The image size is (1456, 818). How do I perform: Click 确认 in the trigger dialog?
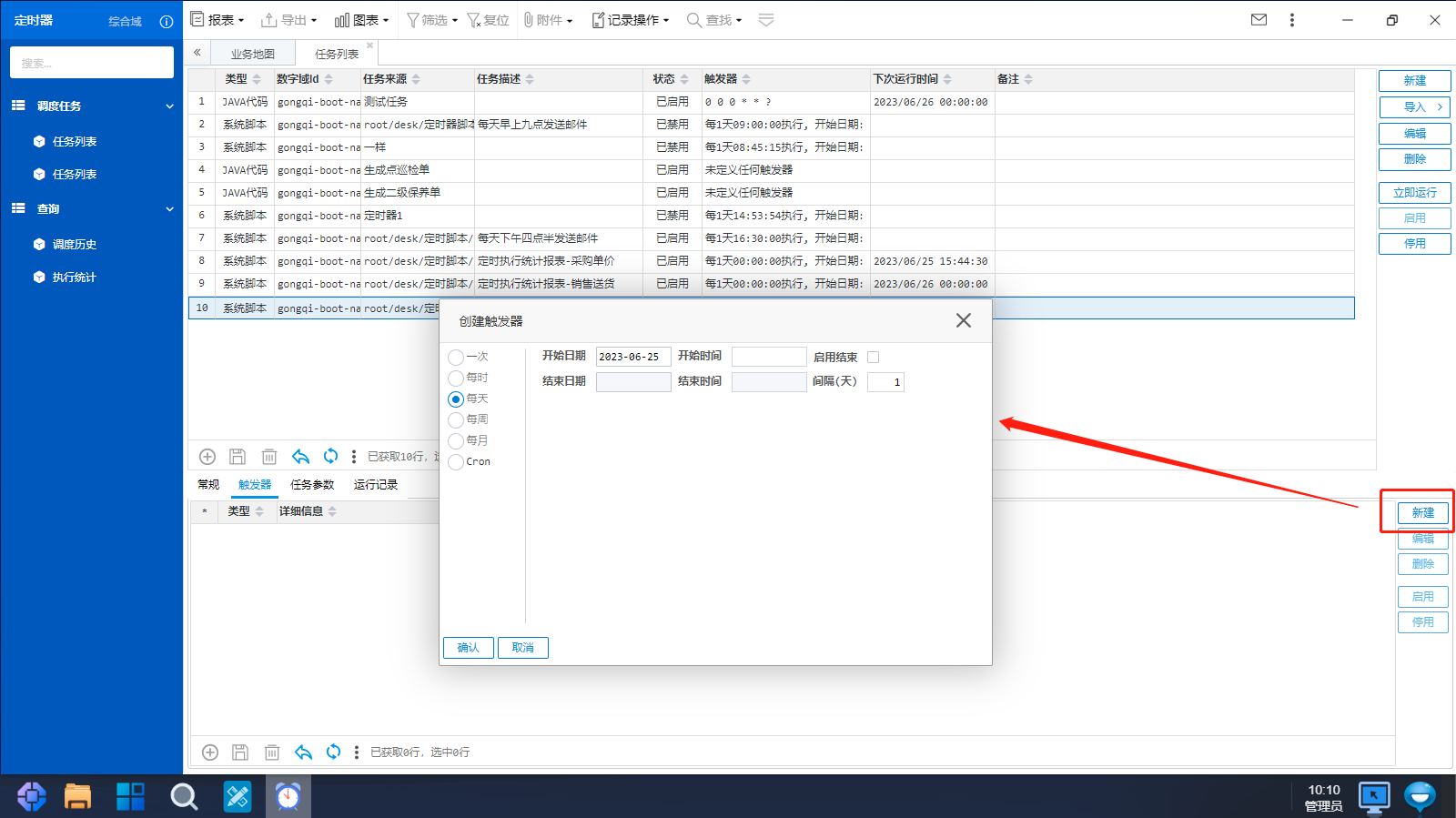coord(469,648)
